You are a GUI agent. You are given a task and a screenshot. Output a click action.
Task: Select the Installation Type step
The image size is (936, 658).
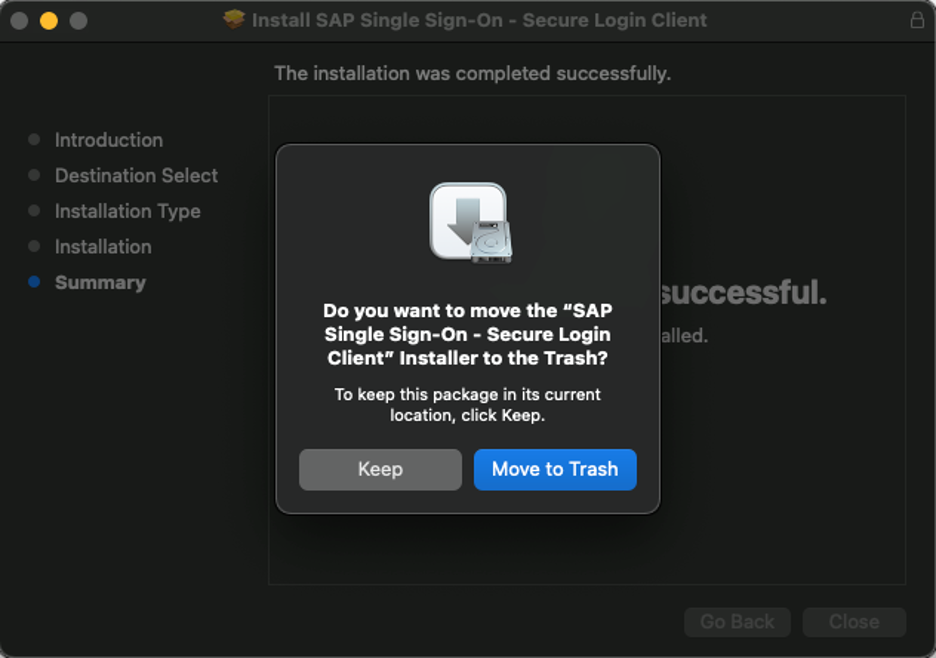coord(128,211)
